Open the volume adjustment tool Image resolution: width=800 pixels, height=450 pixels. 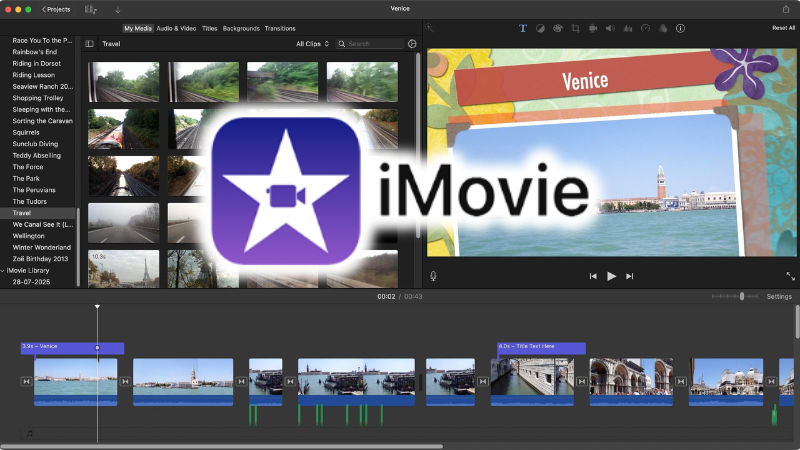[x=610, y=28]
